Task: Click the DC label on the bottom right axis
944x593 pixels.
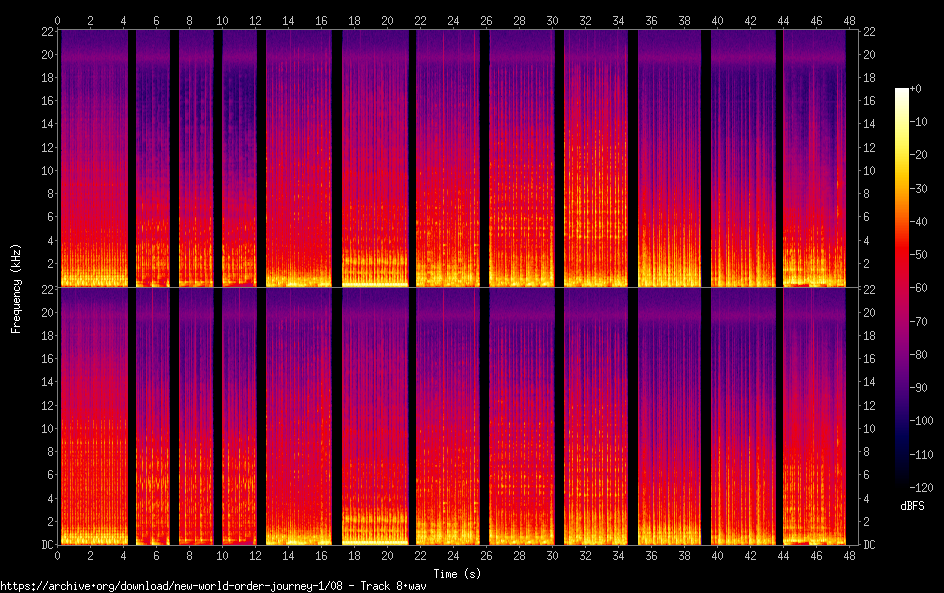Action: 869,545
